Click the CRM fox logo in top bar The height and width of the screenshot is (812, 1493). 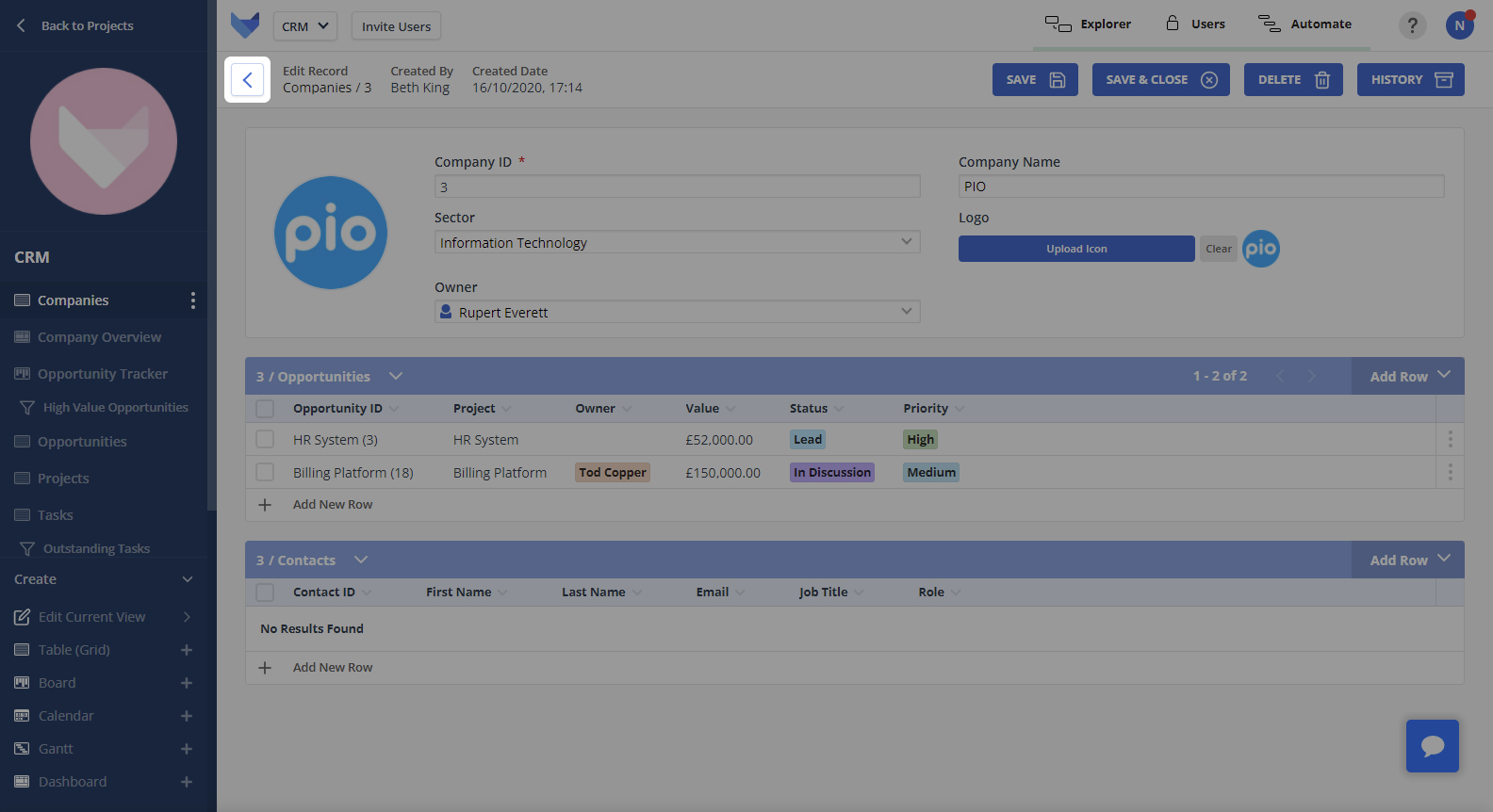tap(245, 25)
